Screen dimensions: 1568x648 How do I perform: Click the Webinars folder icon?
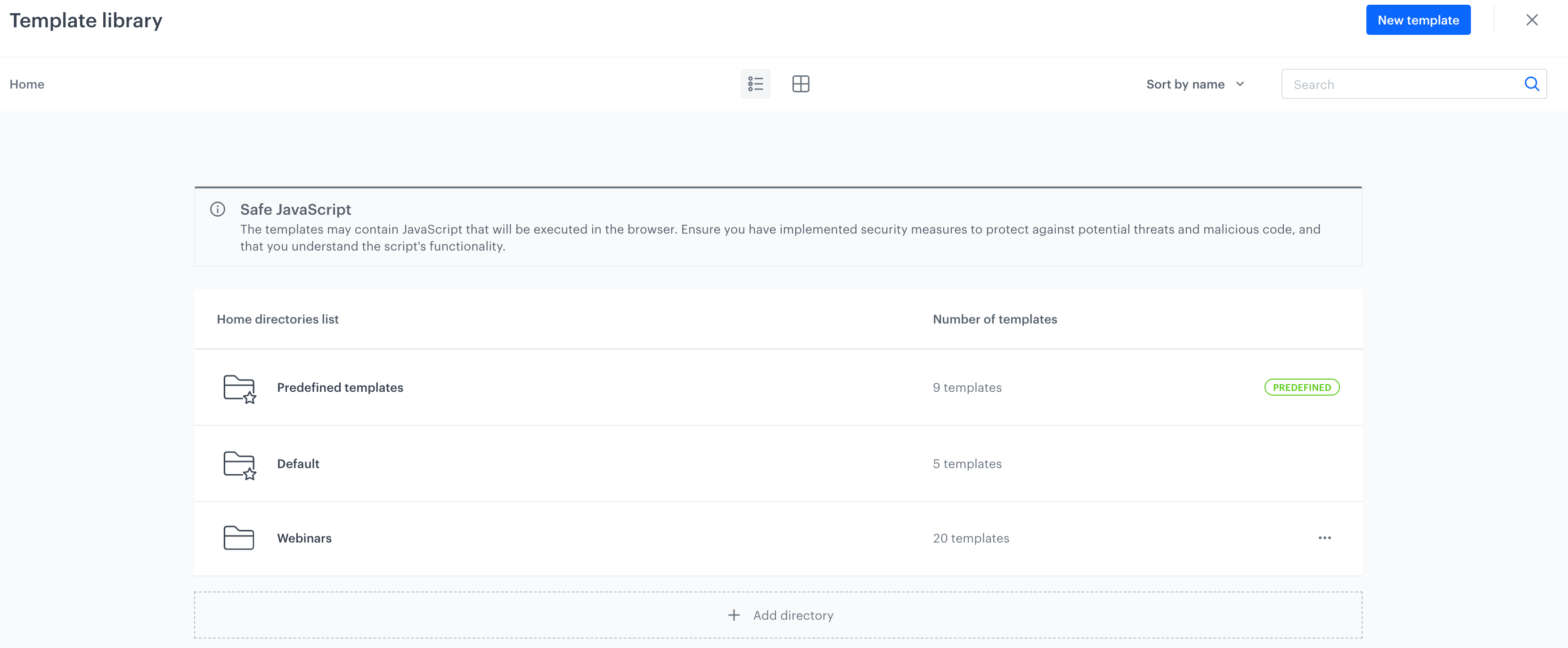[x=238, y=537]
